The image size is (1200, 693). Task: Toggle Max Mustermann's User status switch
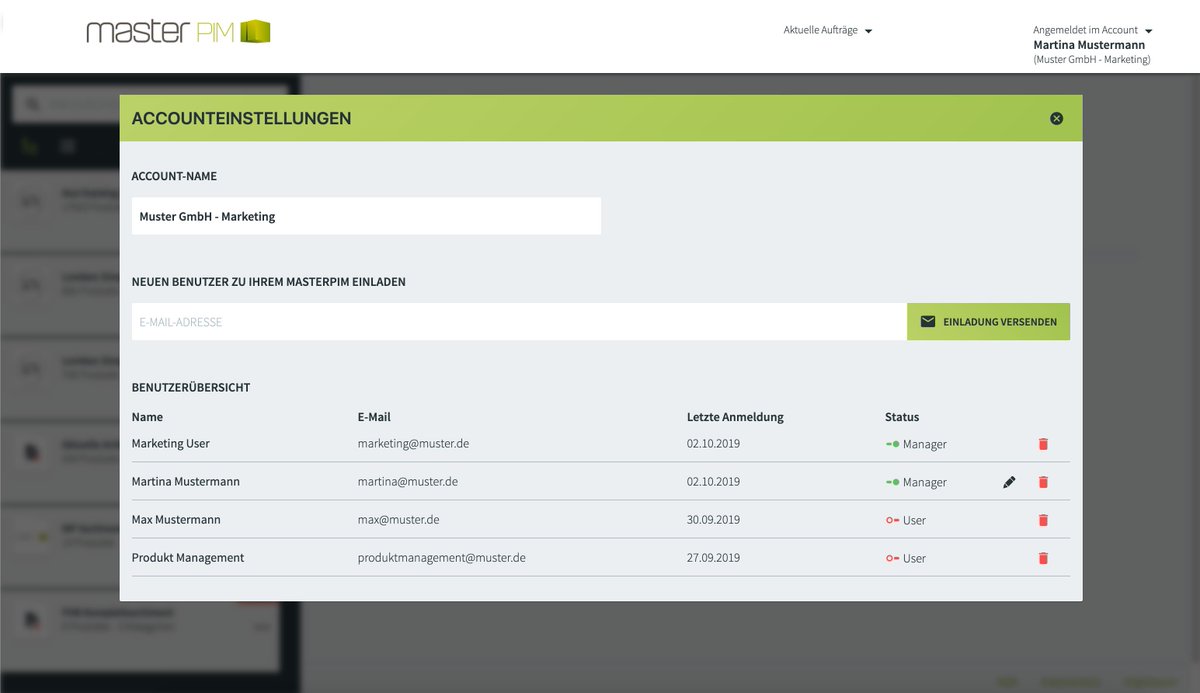point(893,519)
